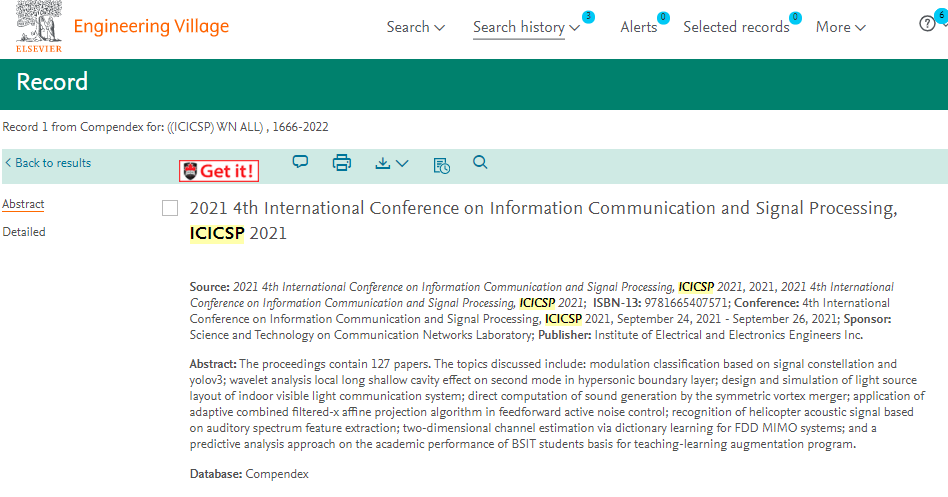Click the ISBN-13 value 9781665407571
948x497 pixels.
(686, 303)
